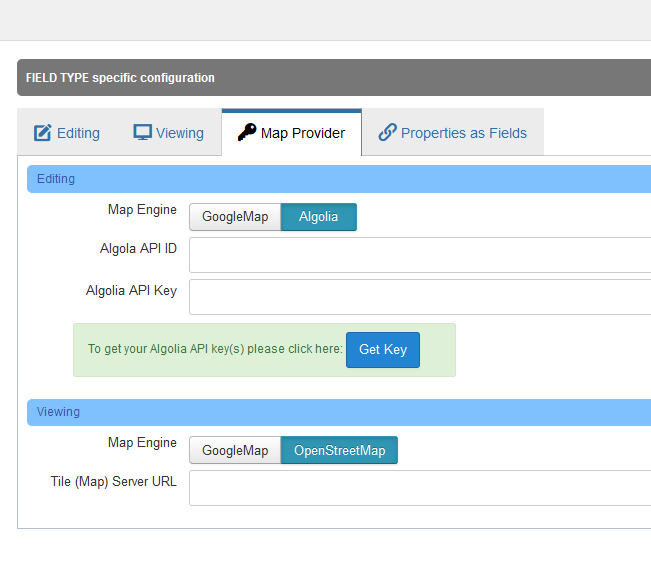The image size is (651, 563).
Task: Click the pencil icon on Editing tab
Action: 42,133
